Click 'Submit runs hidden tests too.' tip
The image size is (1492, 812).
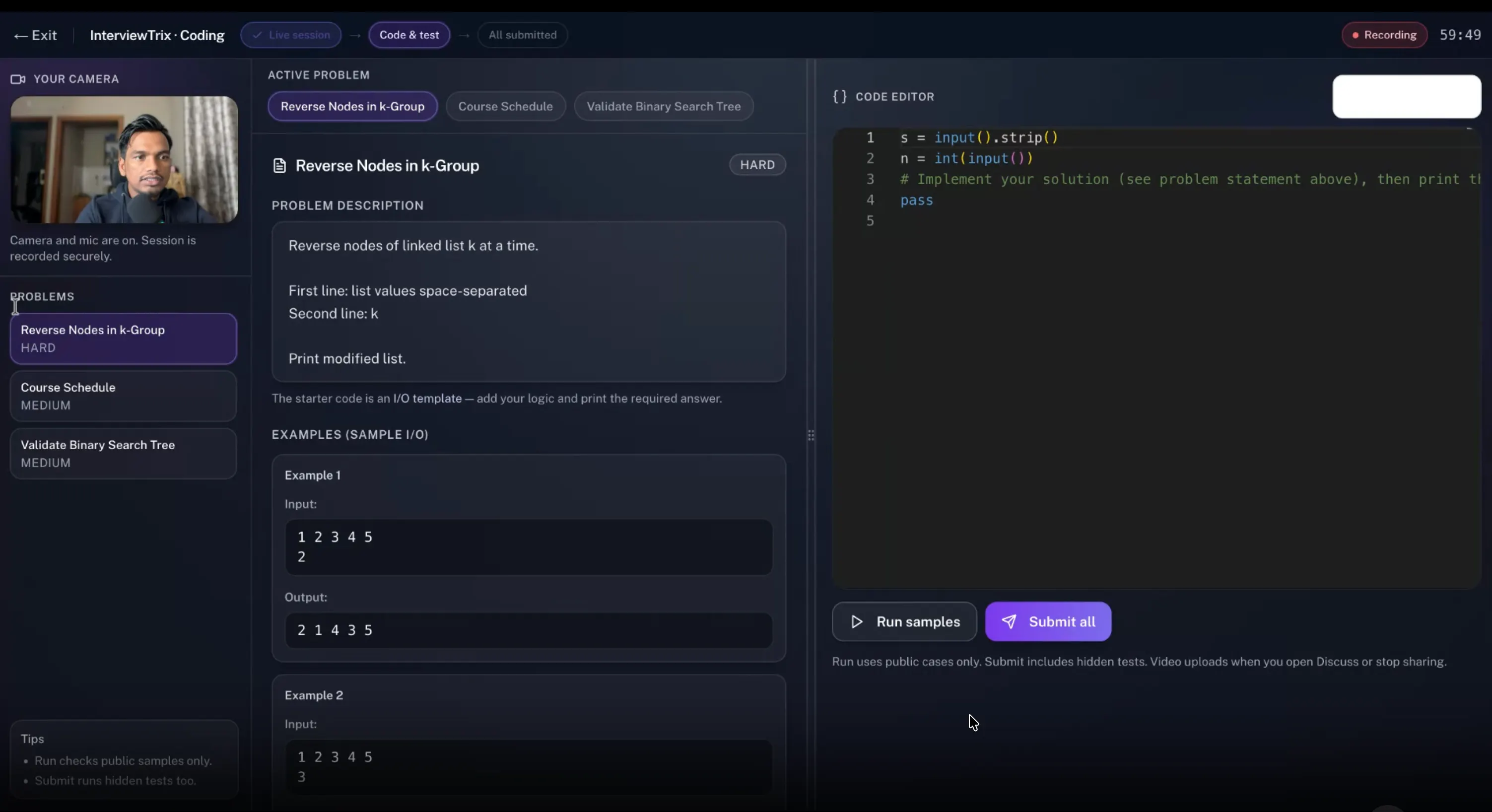coord(115,781)
